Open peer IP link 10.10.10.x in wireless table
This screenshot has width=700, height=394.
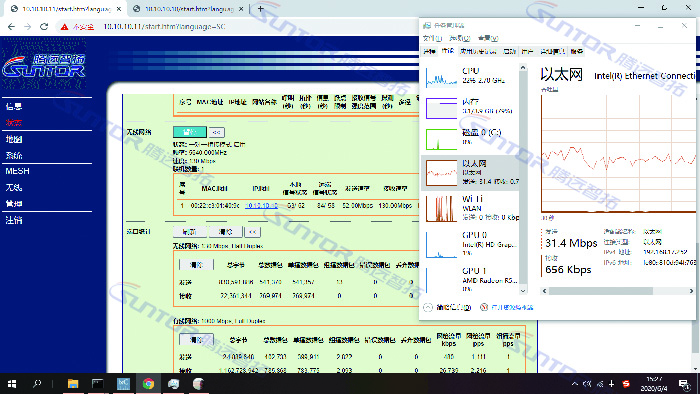point(261,206)
